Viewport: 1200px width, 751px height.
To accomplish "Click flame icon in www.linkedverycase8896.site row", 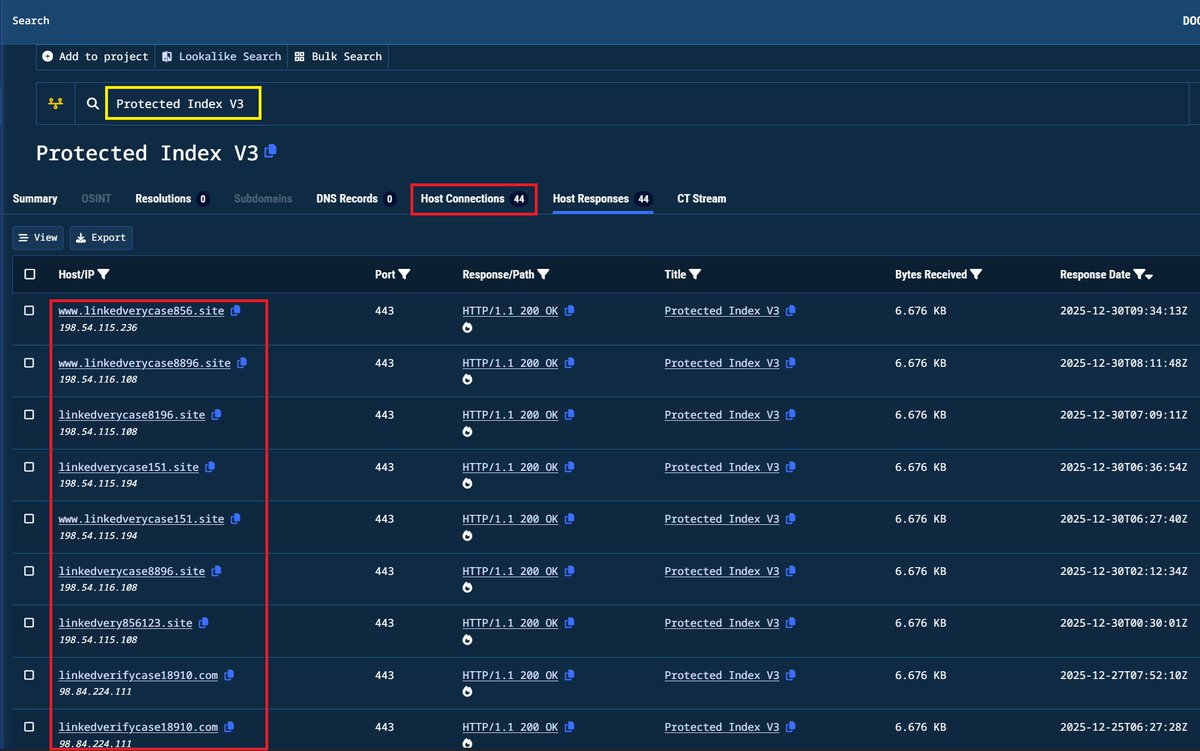I will [467, 380].
